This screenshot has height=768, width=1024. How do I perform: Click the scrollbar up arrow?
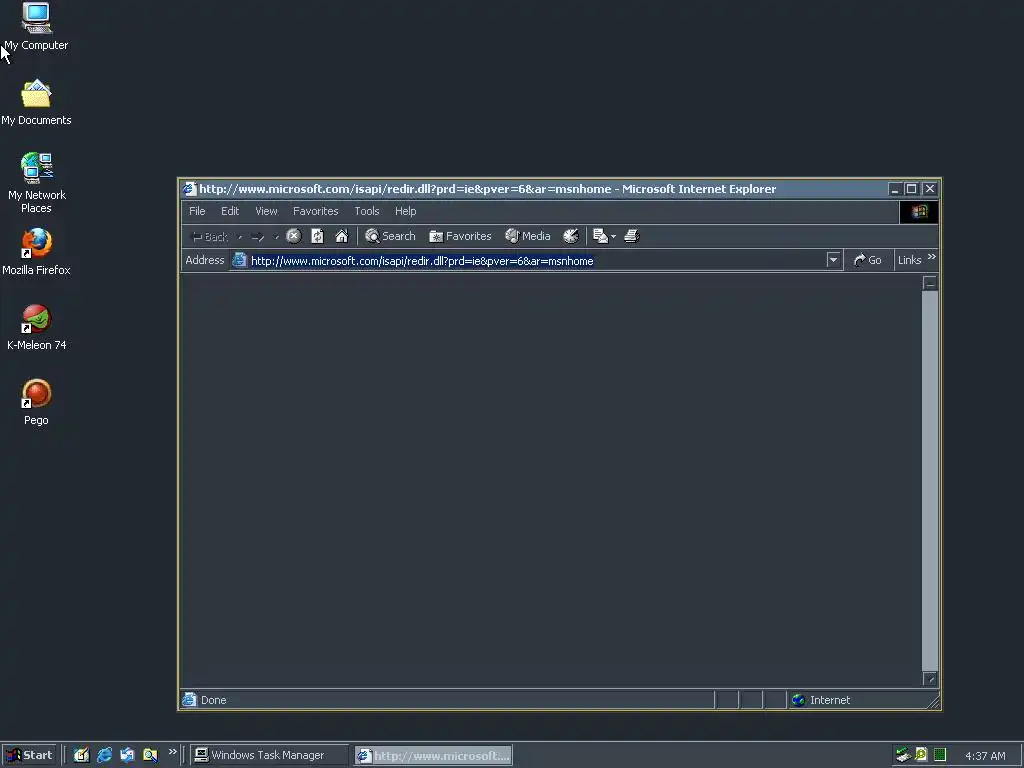coord(930,283)
